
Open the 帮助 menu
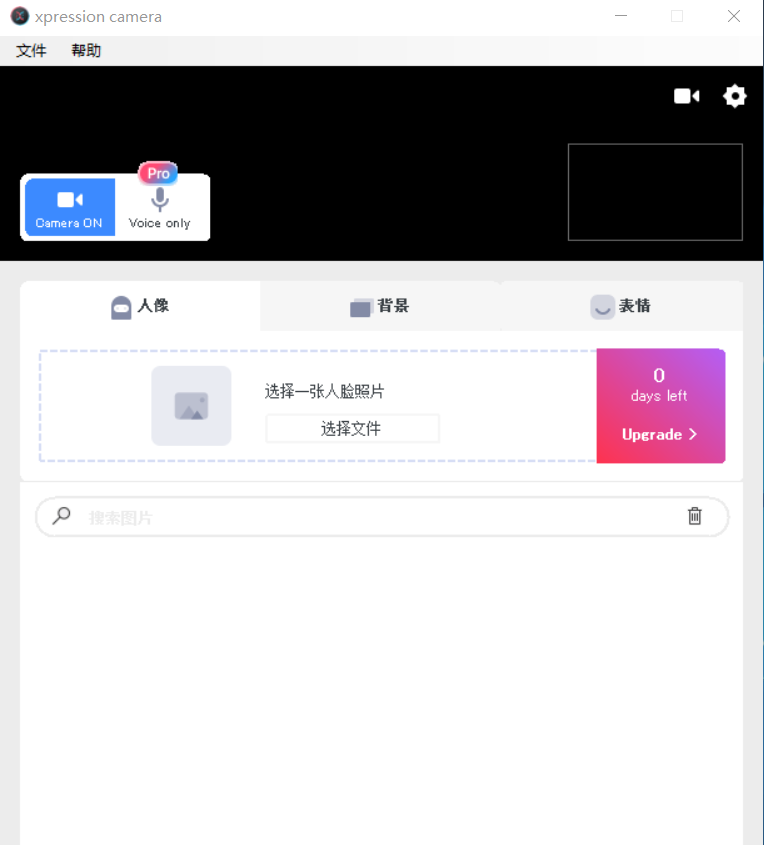pyautogui.click(x=86, y=51)
